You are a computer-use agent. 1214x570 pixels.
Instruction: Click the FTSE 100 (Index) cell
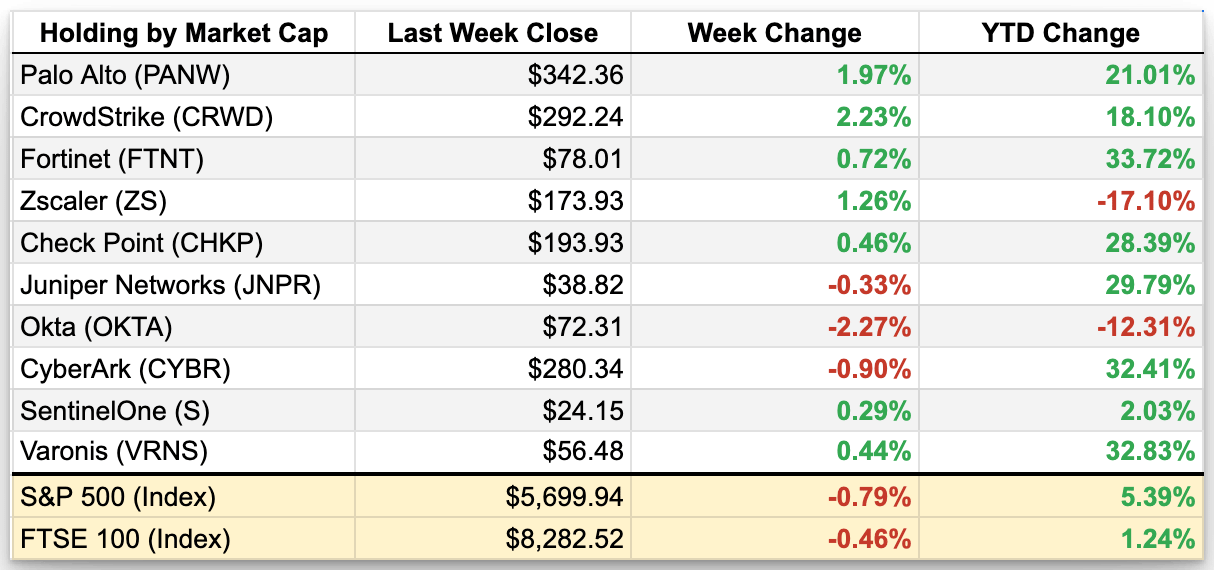point(125,540)
